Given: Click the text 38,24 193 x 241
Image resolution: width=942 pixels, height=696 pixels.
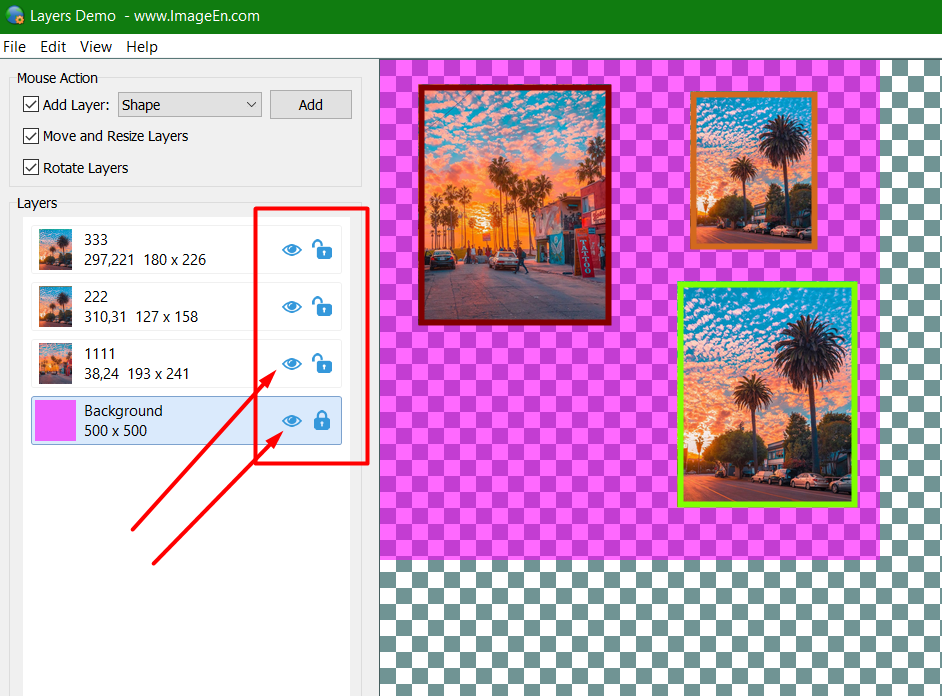Looking at the screenshot, I should click(137, 374).
